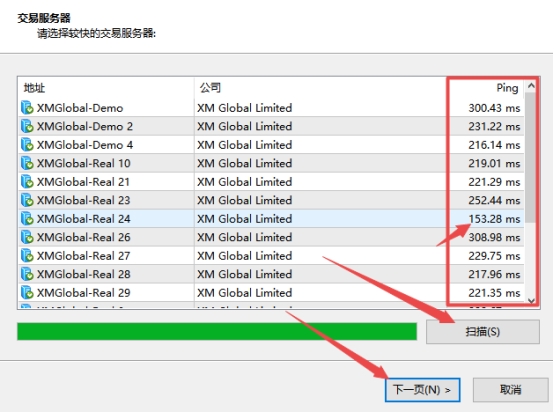This screenshot has width=554, height=413.
Task: Click the 219.01 ms ping value
Action: point(494,163)
